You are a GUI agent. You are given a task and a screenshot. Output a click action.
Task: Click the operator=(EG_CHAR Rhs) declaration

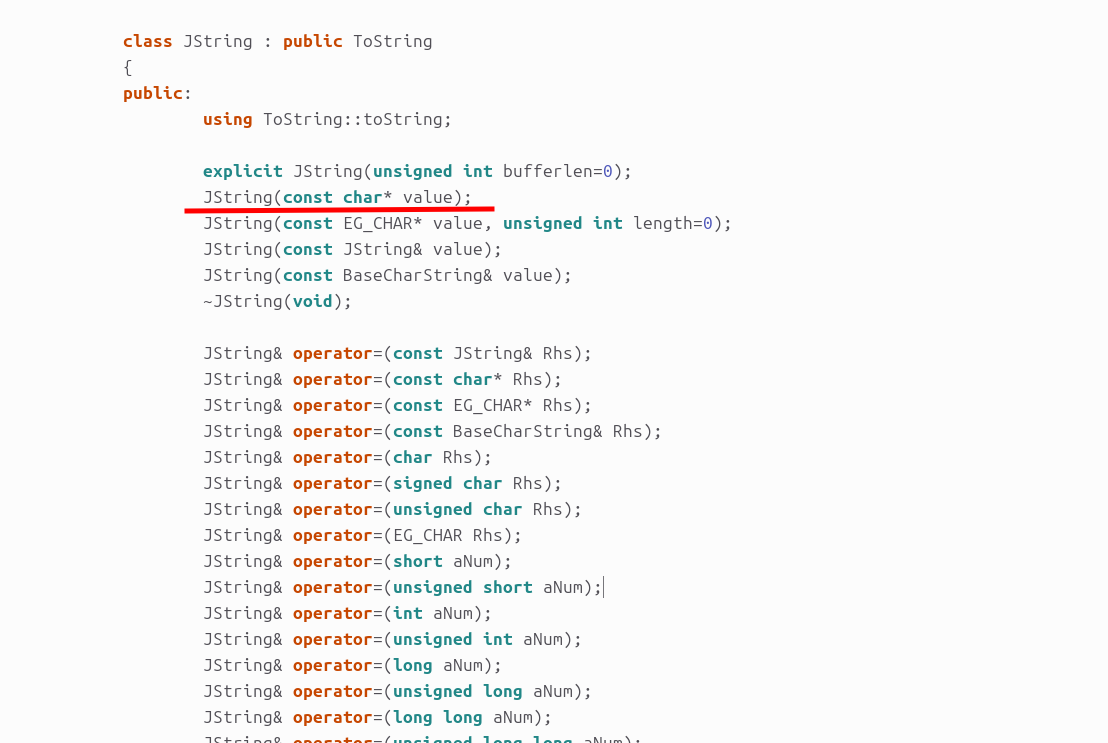(x=362, y=535)
